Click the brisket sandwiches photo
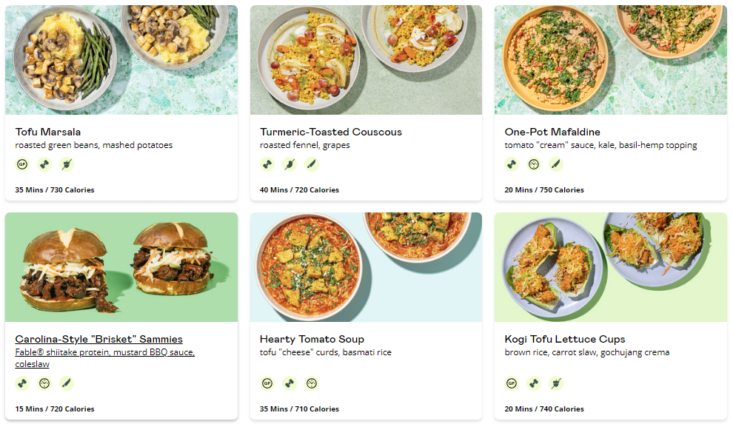This screenshot has width=733, height=427. pos(121,266)
